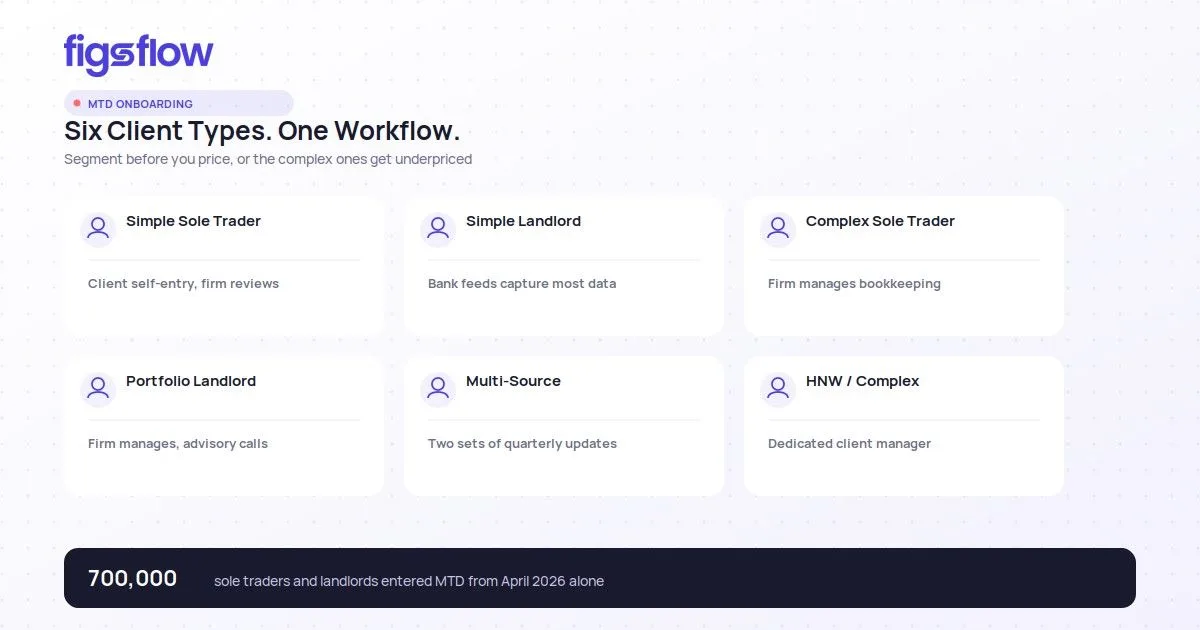Screen dimensions: 1200x630
Task: Click 'Dedicated client manager' description
Action: click(849, 444)
